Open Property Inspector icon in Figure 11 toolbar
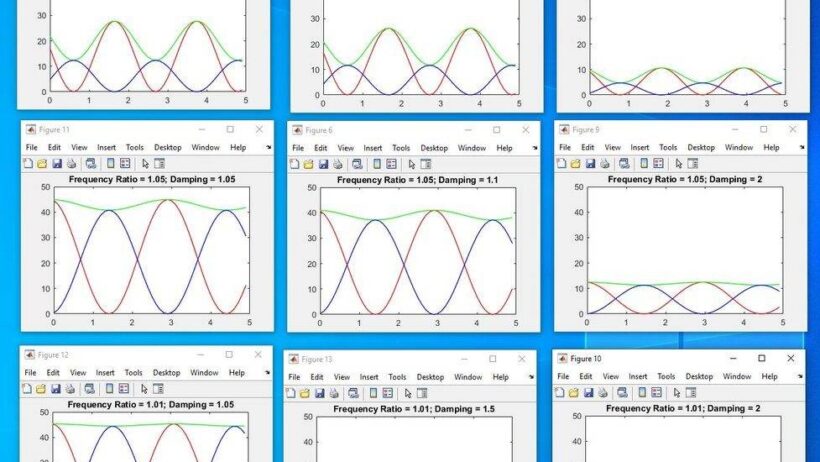820x462 pixels. pyautogui.click(x=159, y=163)
